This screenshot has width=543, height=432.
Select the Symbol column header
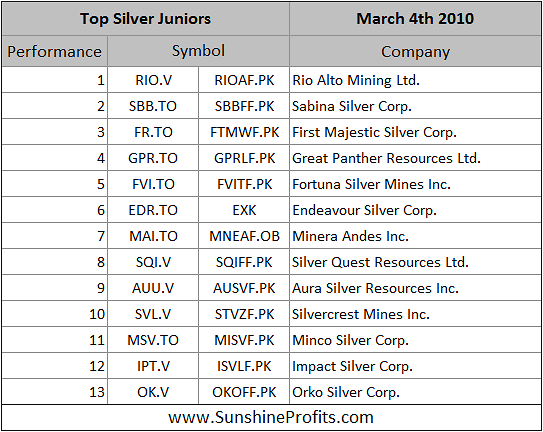click(x=198, y=51)
